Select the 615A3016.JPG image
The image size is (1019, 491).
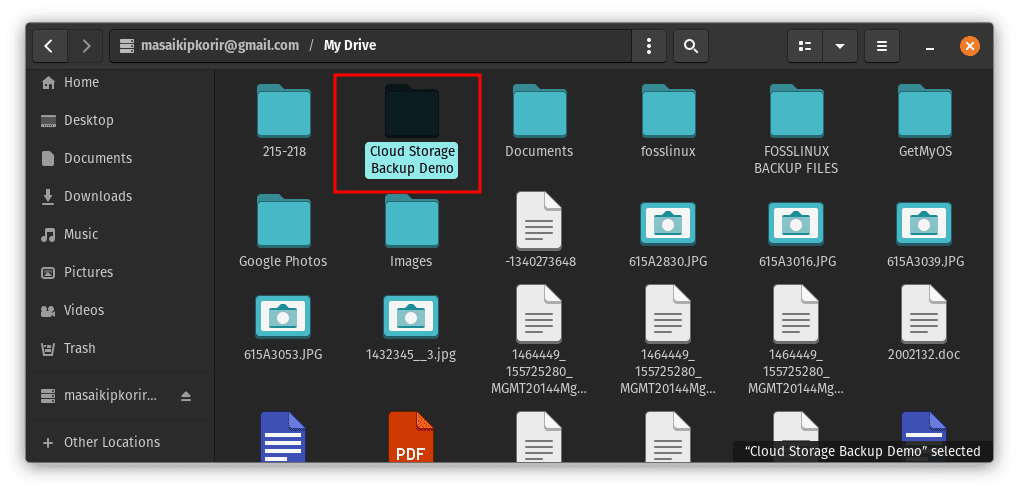tap(797, 234)
